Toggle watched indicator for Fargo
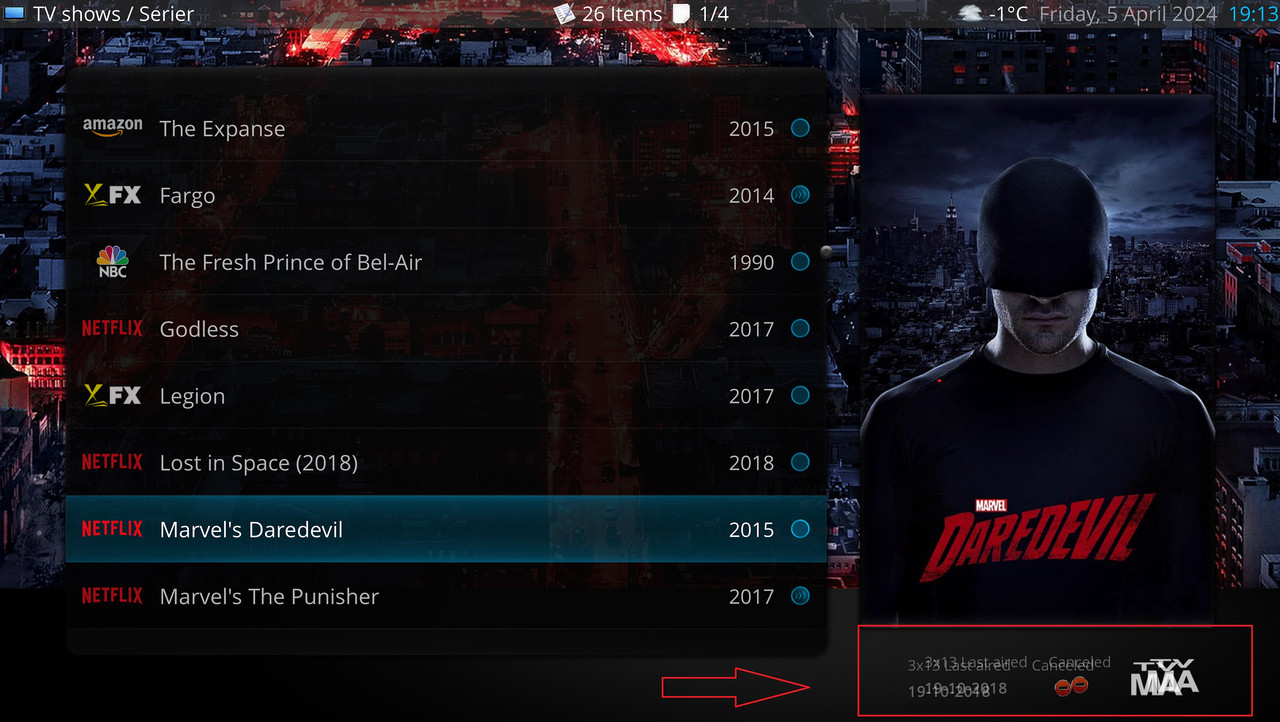Screen dimensions: 1280x722 [800, 195]
